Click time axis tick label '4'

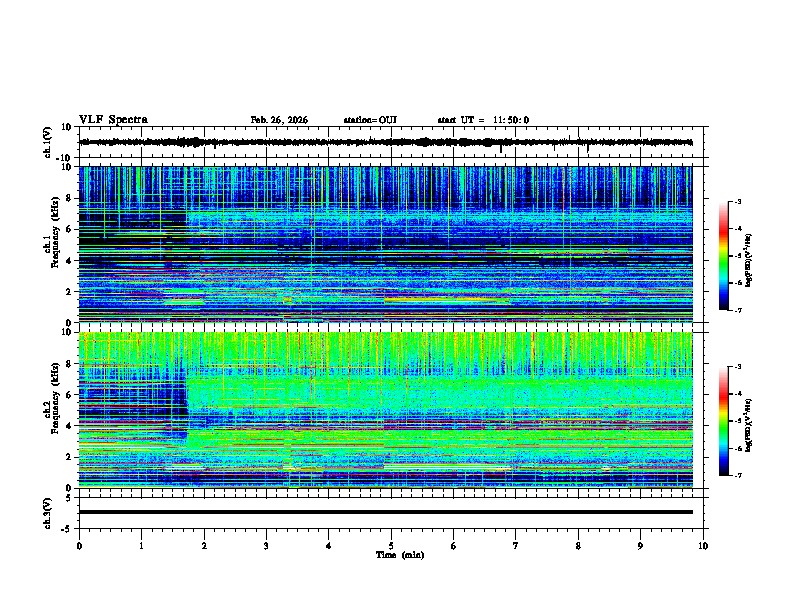click(x=329, y=546)
